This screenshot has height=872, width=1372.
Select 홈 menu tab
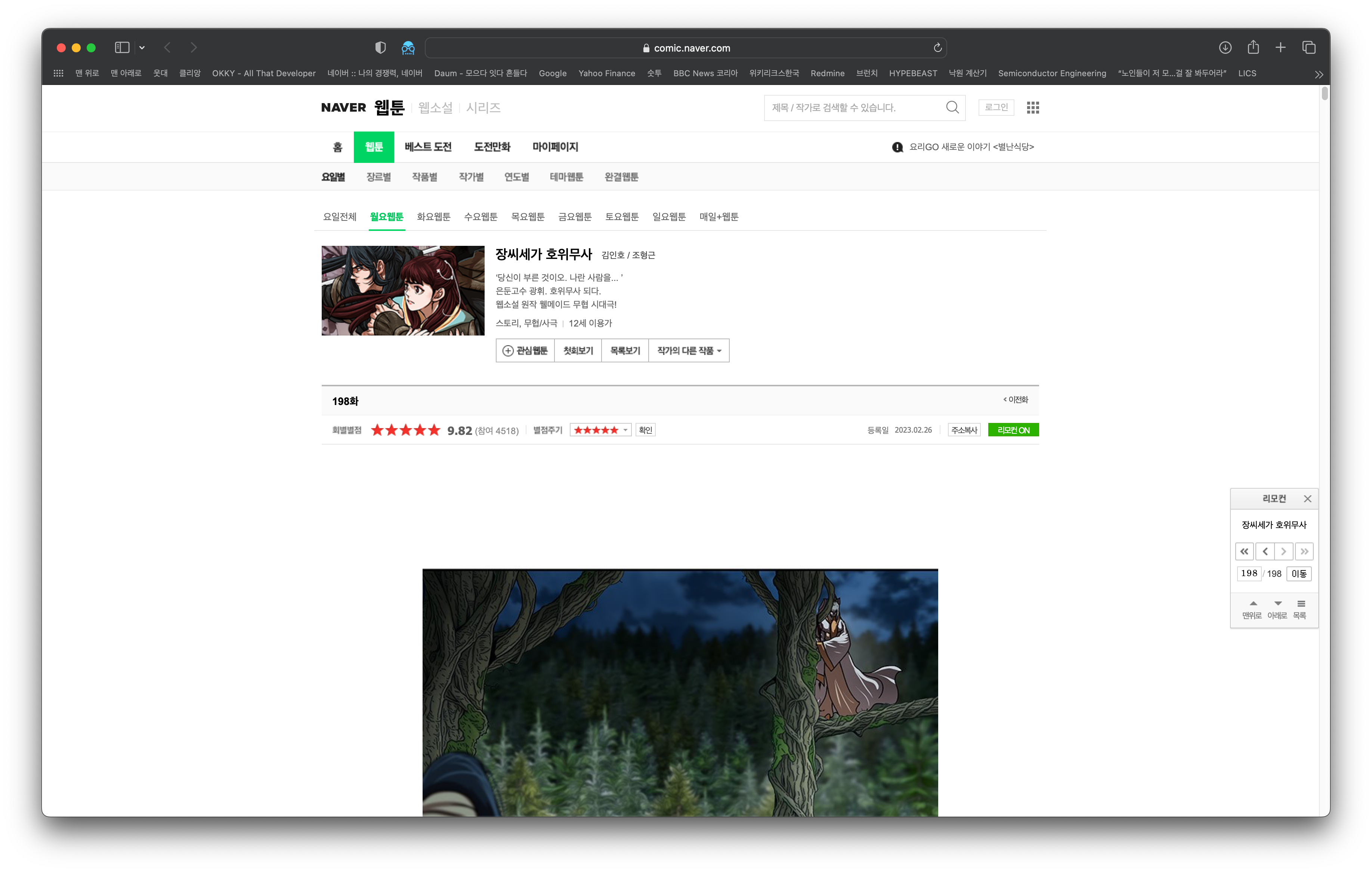coord(337,147)
